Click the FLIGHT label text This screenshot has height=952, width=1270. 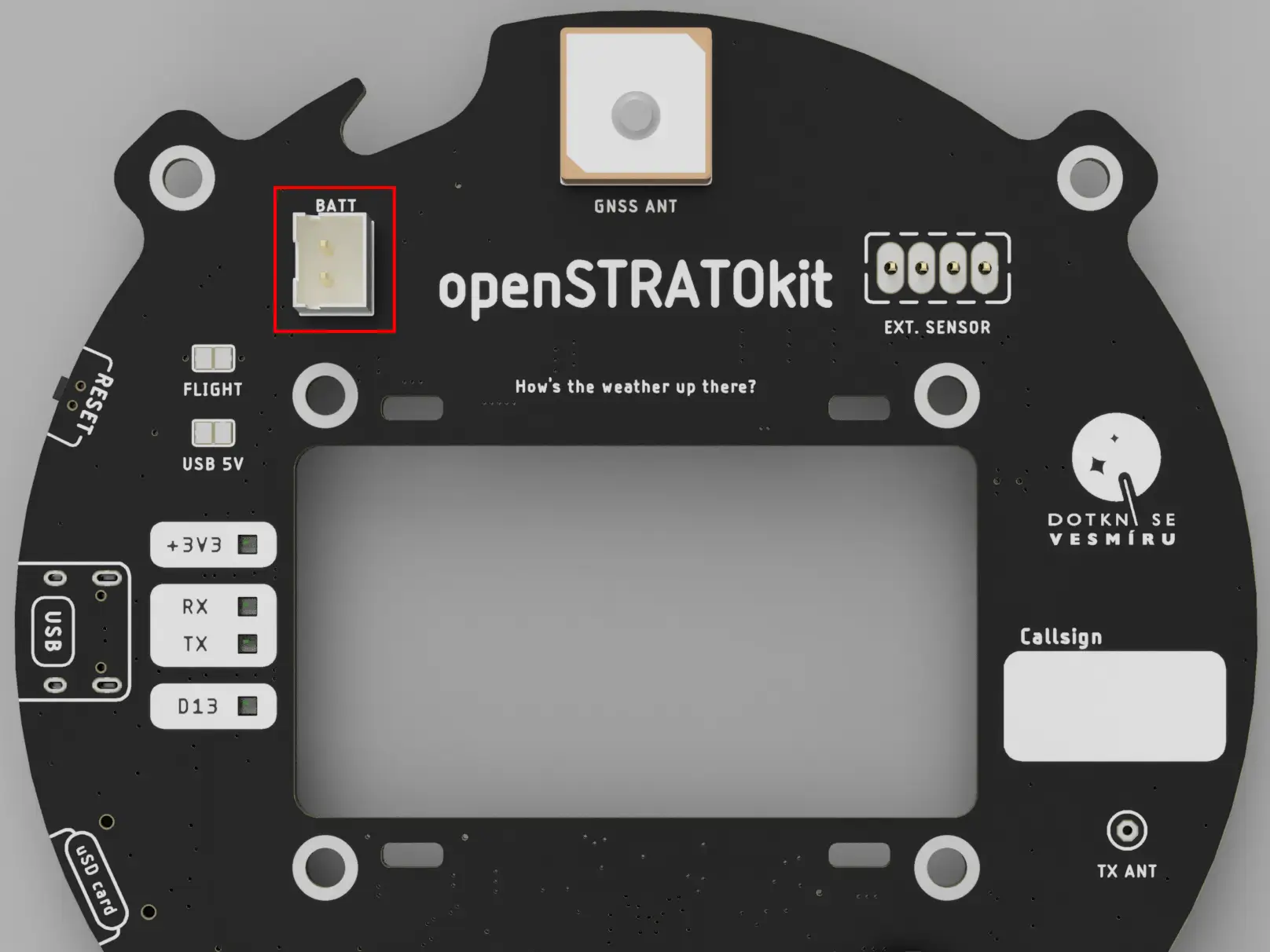click(x=212, y=390)
